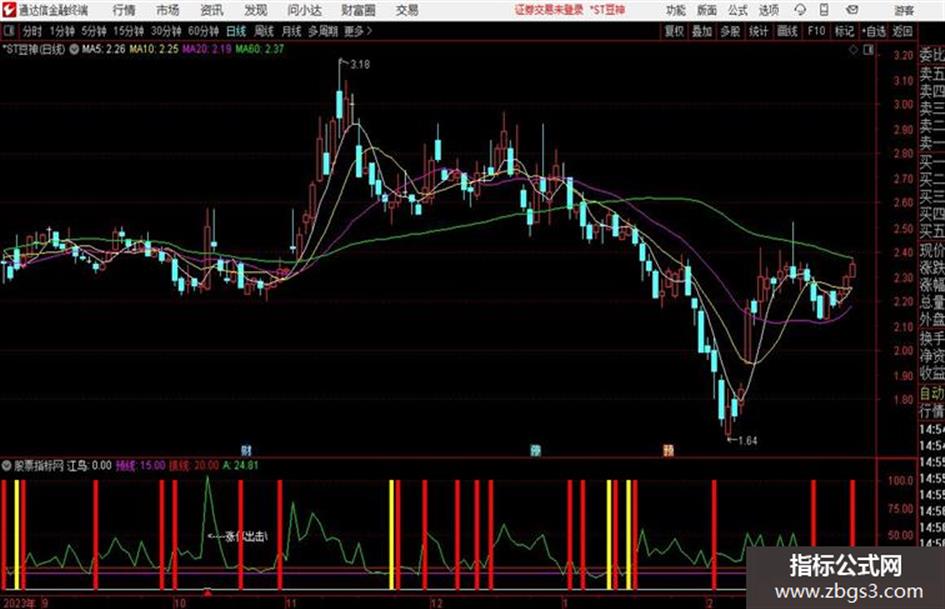Click the MA5: 2.26 indicator value
The width and height of the screenshot is (945, 609).
coord(103,49)
